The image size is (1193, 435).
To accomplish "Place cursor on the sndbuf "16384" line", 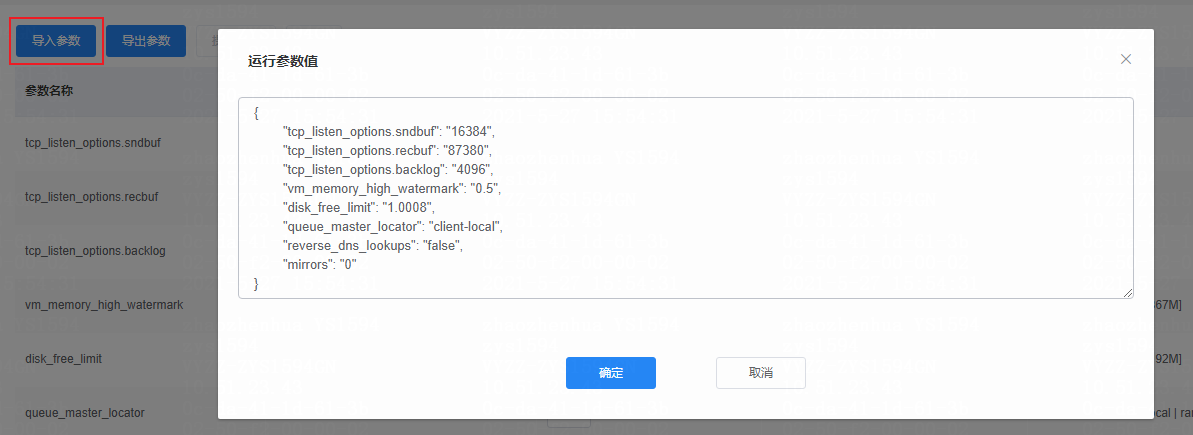I will (389, 131).
